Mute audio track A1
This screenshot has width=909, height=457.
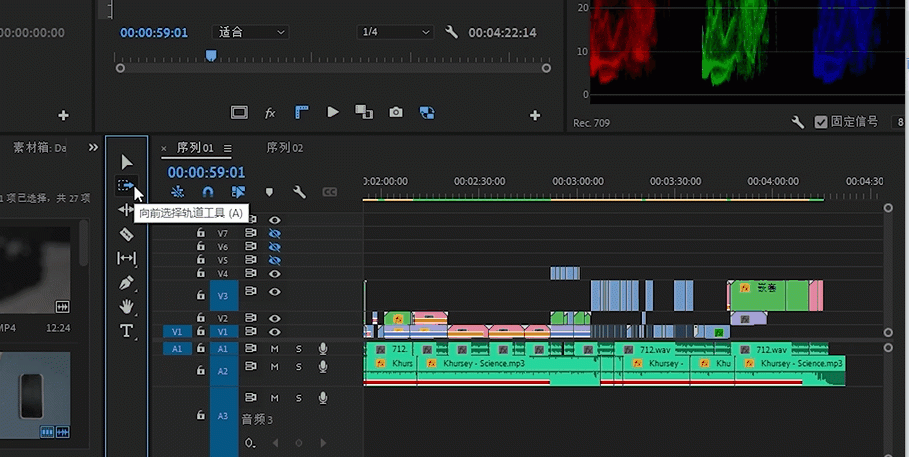click(274, 349)
